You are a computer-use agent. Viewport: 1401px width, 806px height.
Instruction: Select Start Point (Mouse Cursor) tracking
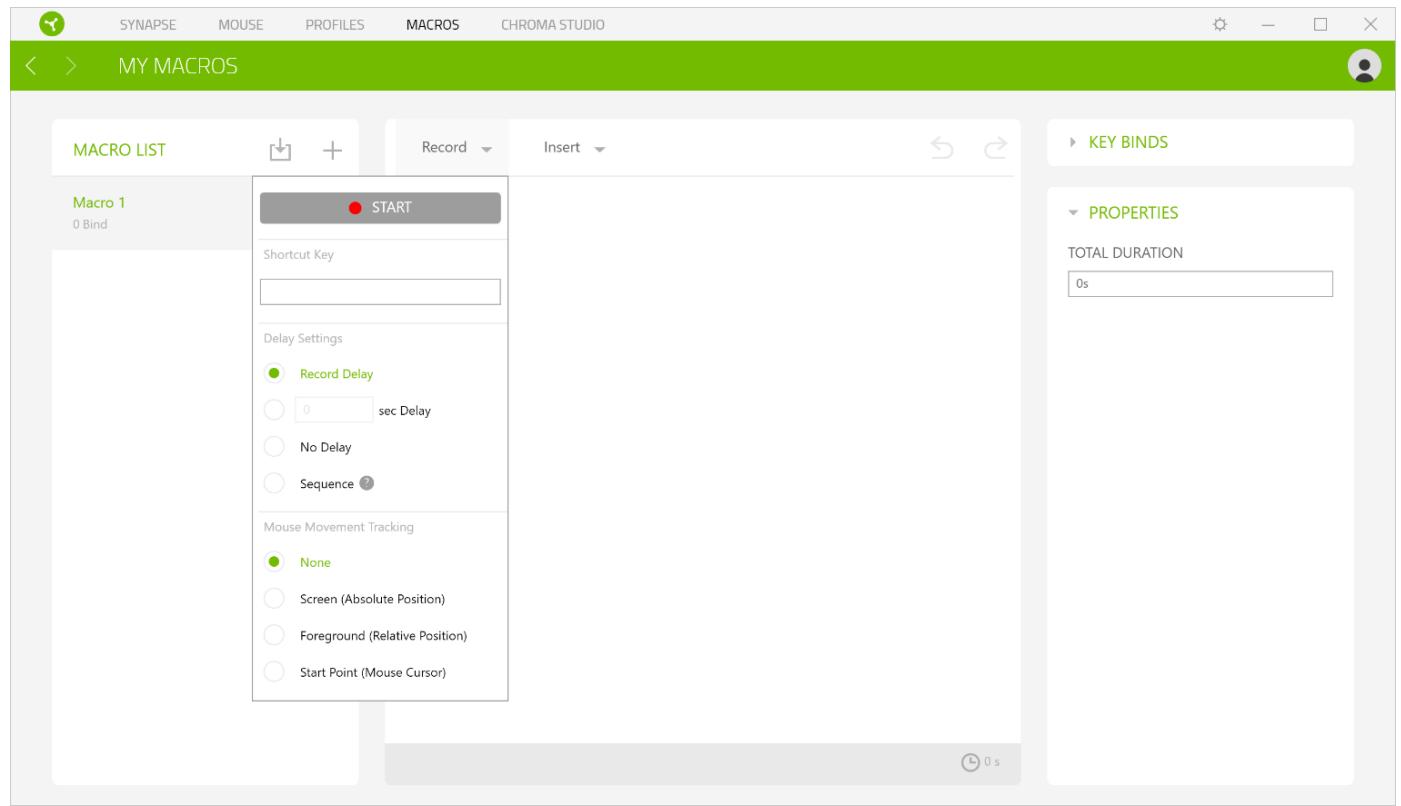273,672
